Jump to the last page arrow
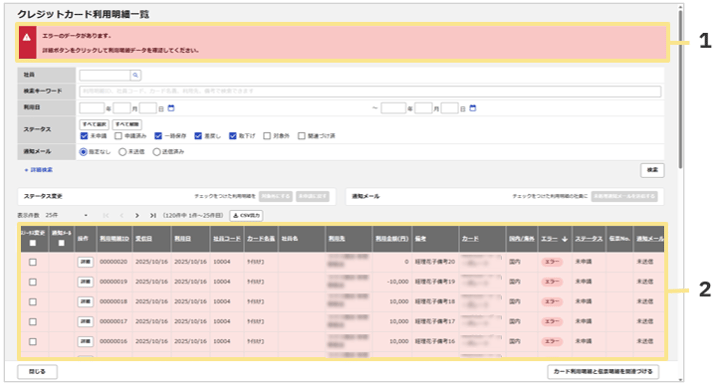The height and width of the screenshot is (385, 717). pos(153,215)
